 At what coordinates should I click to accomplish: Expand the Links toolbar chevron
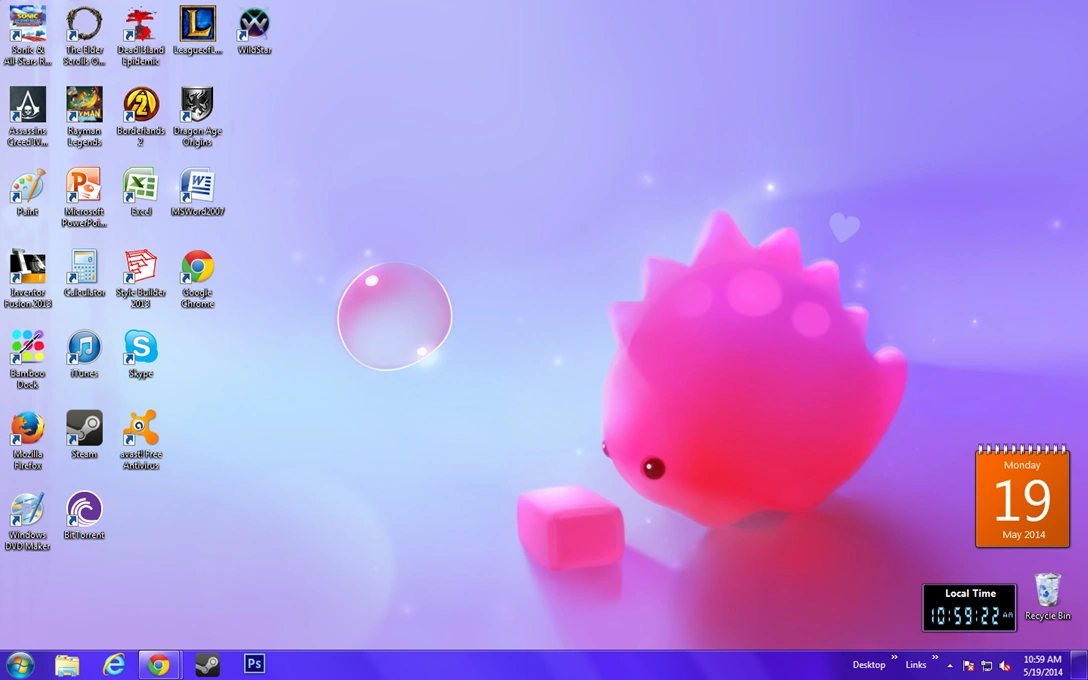[x=935, y=659]
